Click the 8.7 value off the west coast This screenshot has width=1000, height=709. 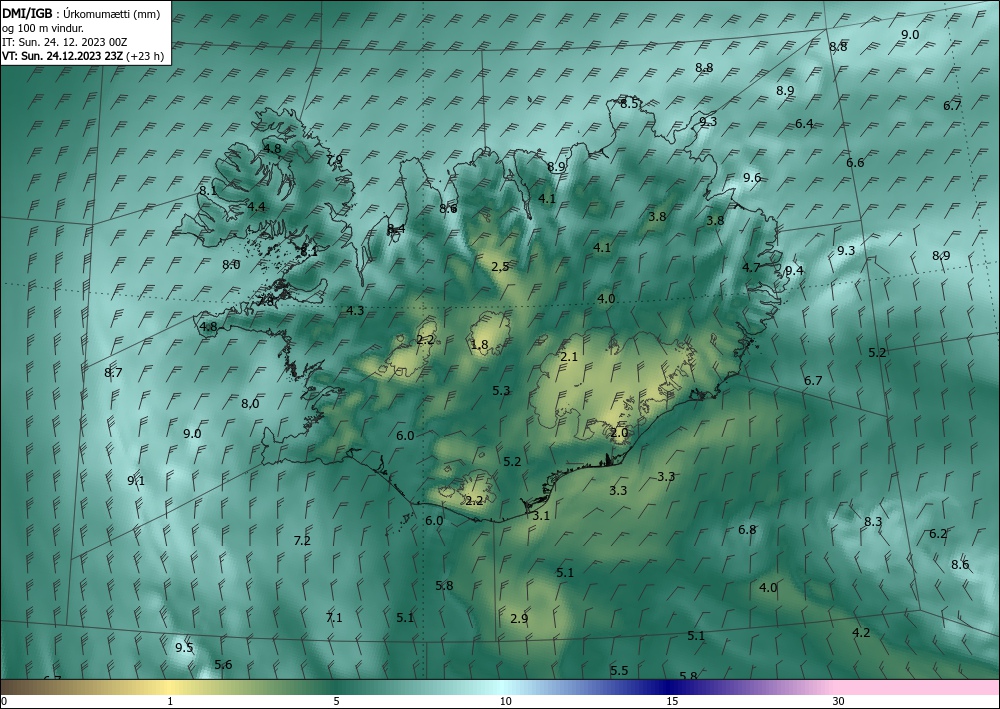114,373
